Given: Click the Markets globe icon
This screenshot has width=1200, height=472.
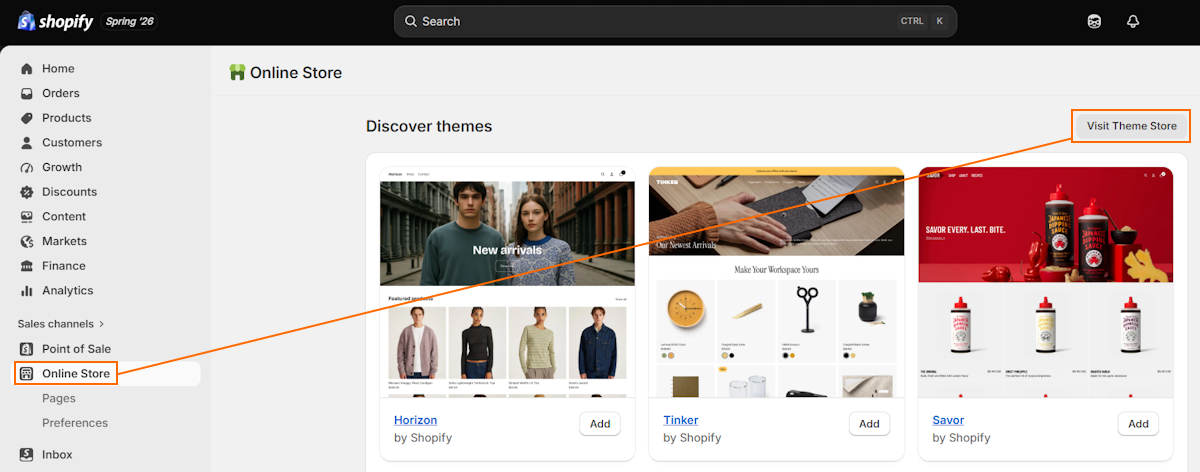Looking at the screenshot, I should [x=27, y=241].
